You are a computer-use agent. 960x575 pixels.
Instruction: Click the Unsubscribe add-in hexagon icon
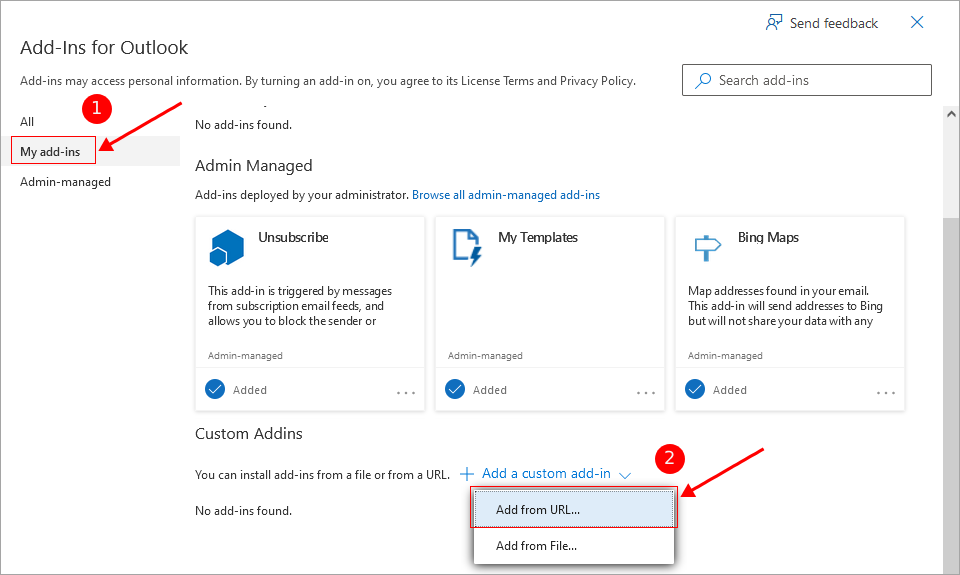click(x=226, y=247)
